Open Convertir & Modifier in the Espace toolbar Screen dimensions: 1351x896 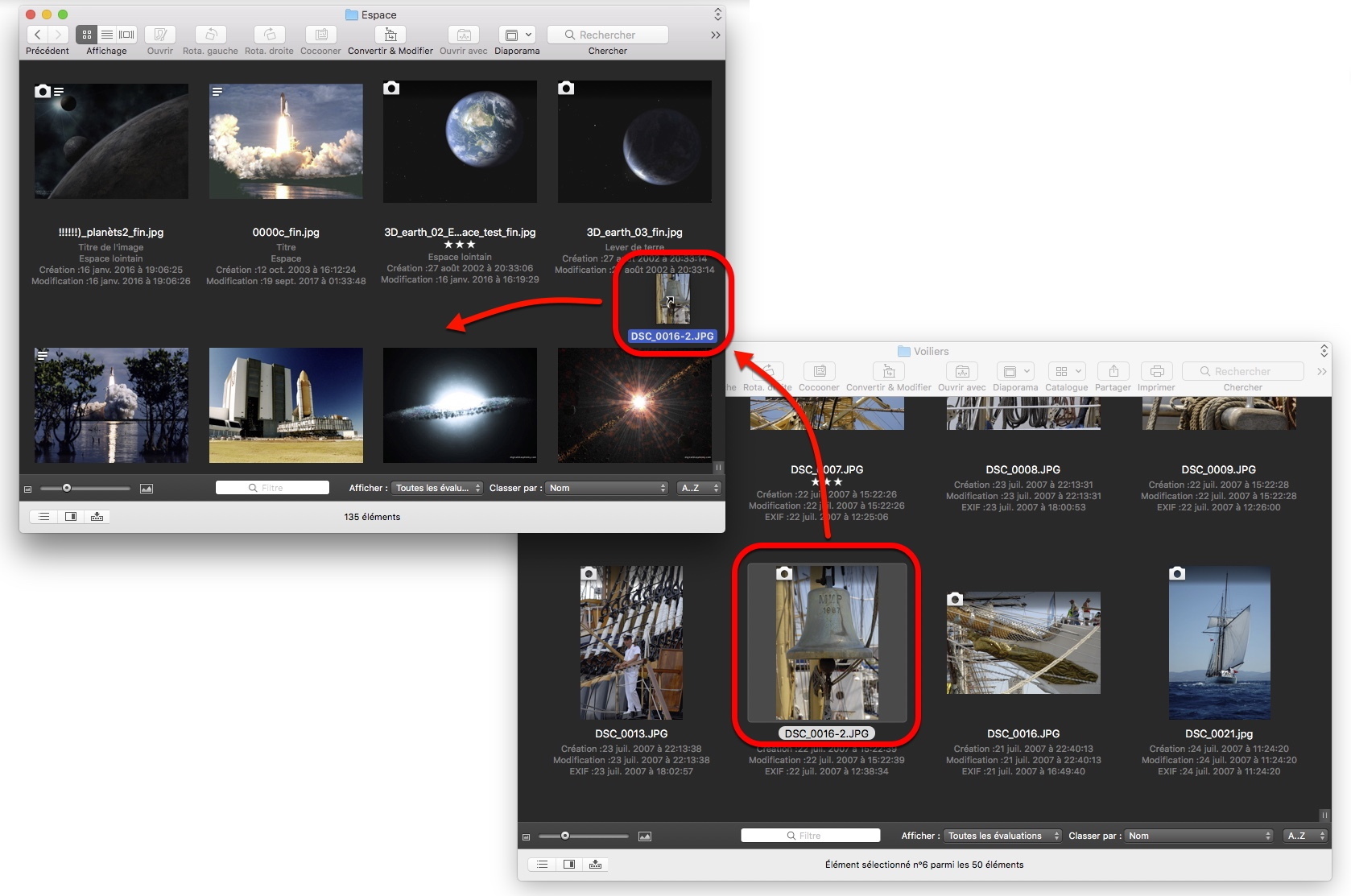click(x=390, y=35)
